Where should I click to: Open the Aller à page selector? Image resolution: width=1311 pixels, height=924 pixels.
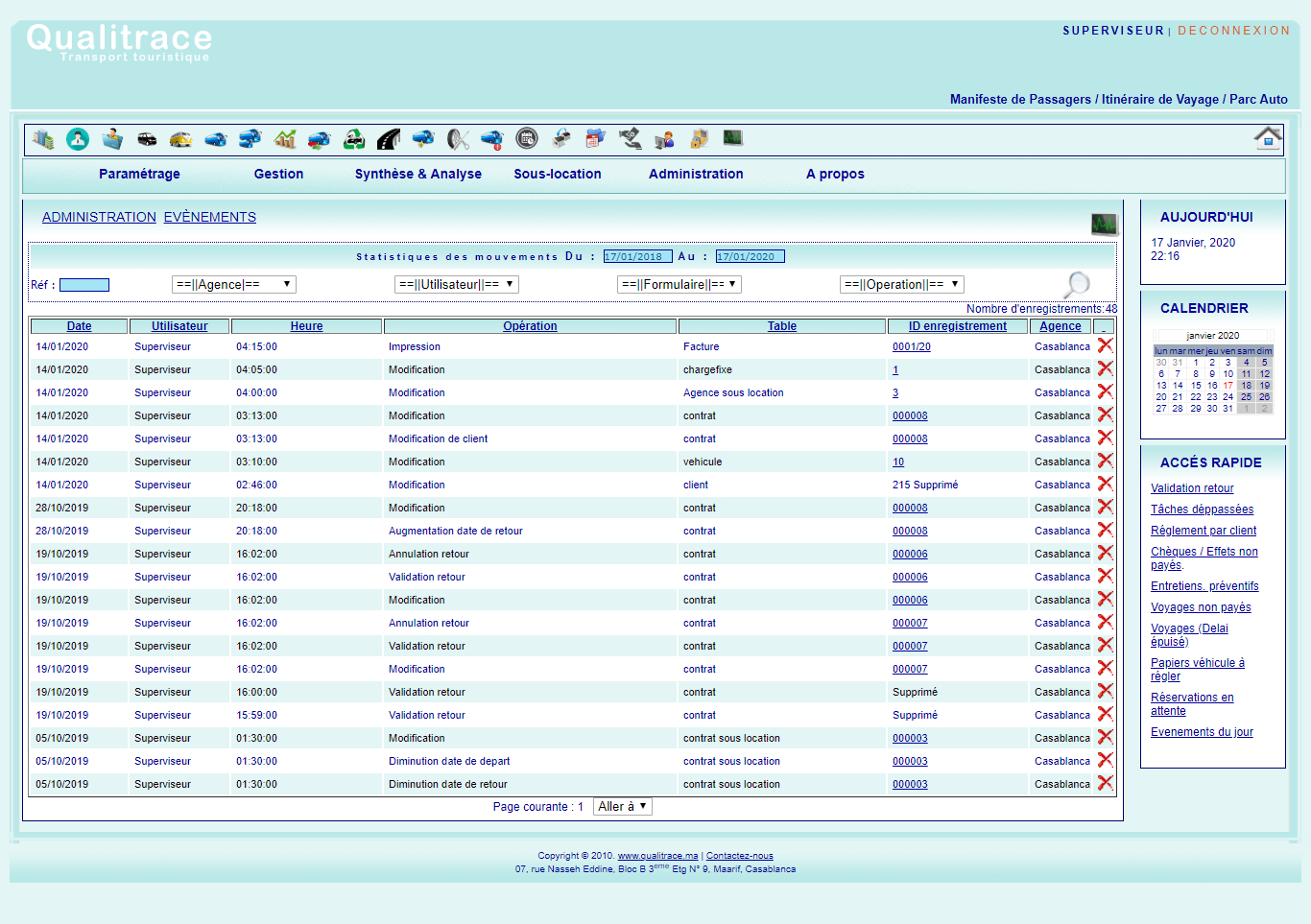tap(622, 807)
